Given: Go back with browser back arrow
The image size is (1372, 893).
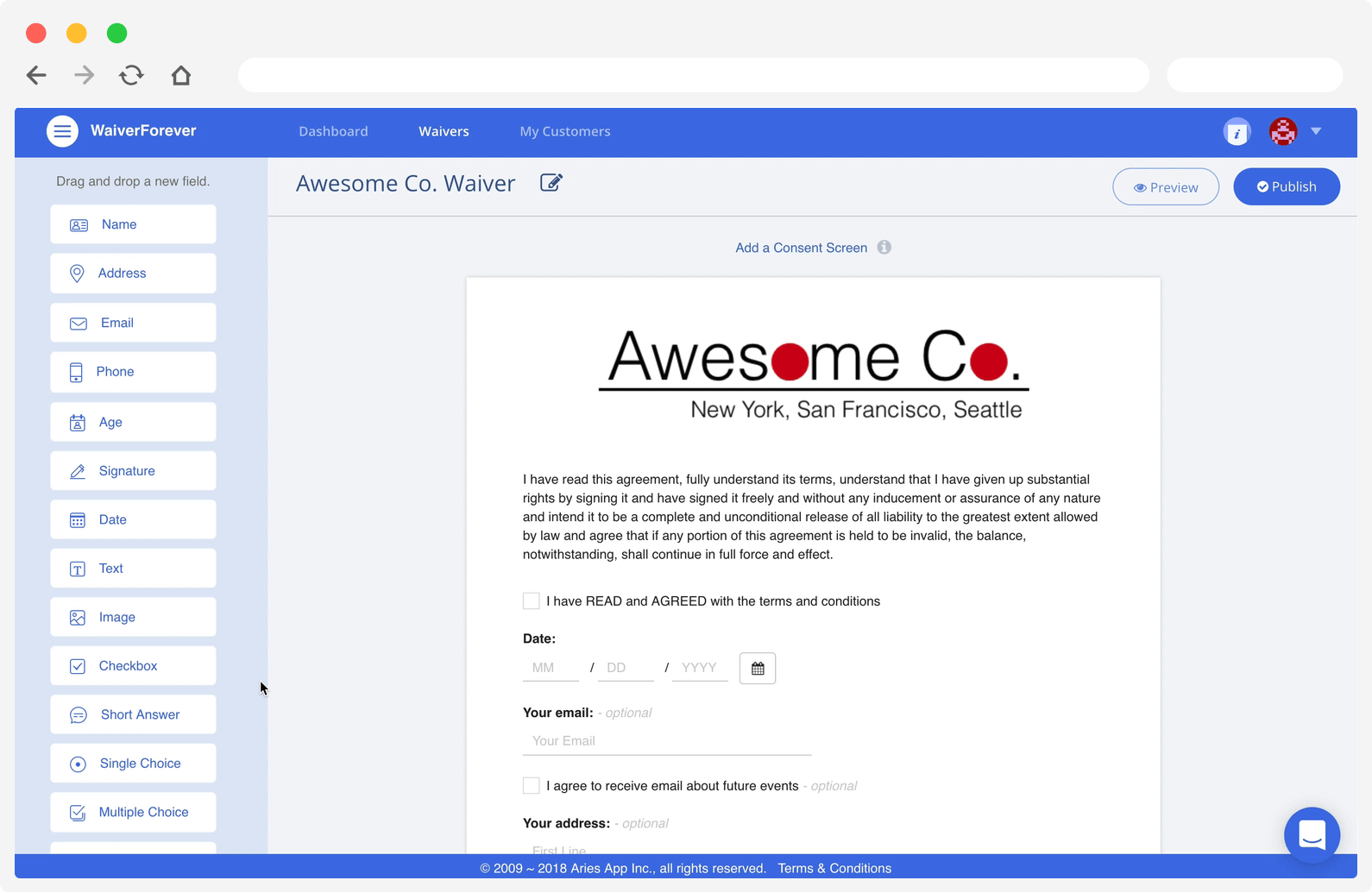Looking at the screenshot, I should click(x=36, y=75).
